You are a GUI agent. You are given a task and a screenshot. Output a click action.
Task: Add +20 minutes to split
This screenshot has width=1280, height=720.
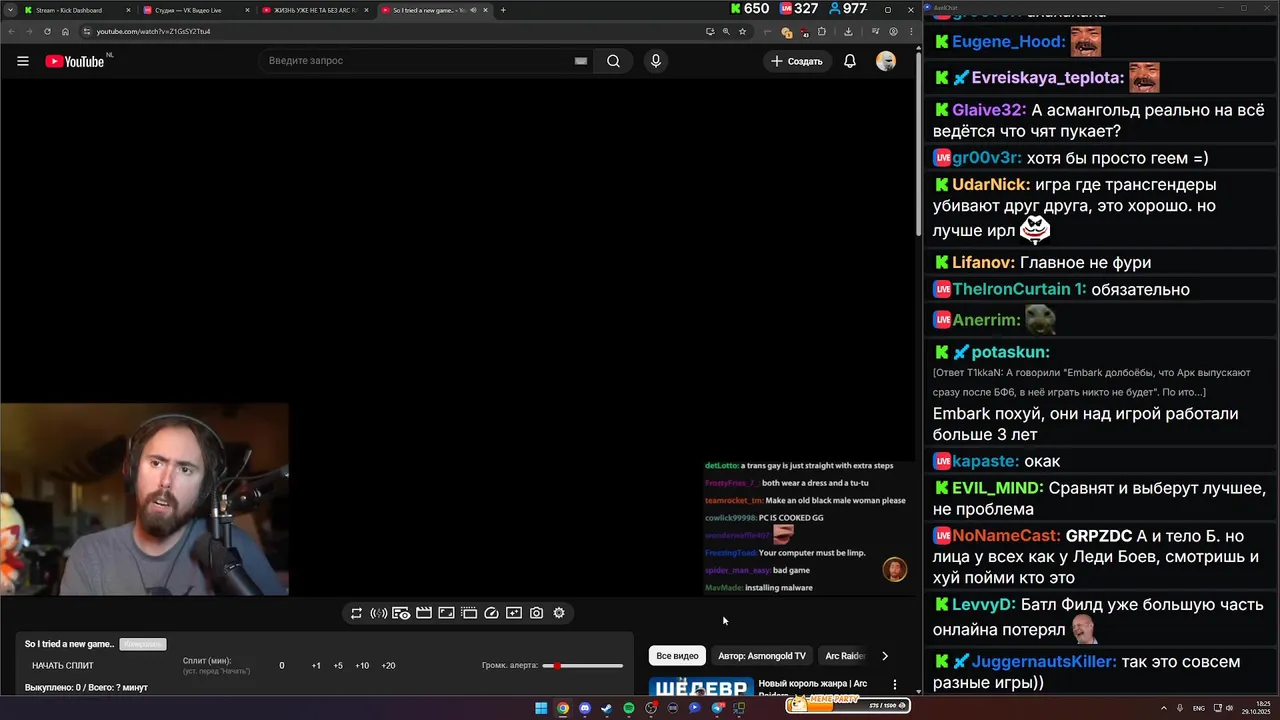point(388,665)
